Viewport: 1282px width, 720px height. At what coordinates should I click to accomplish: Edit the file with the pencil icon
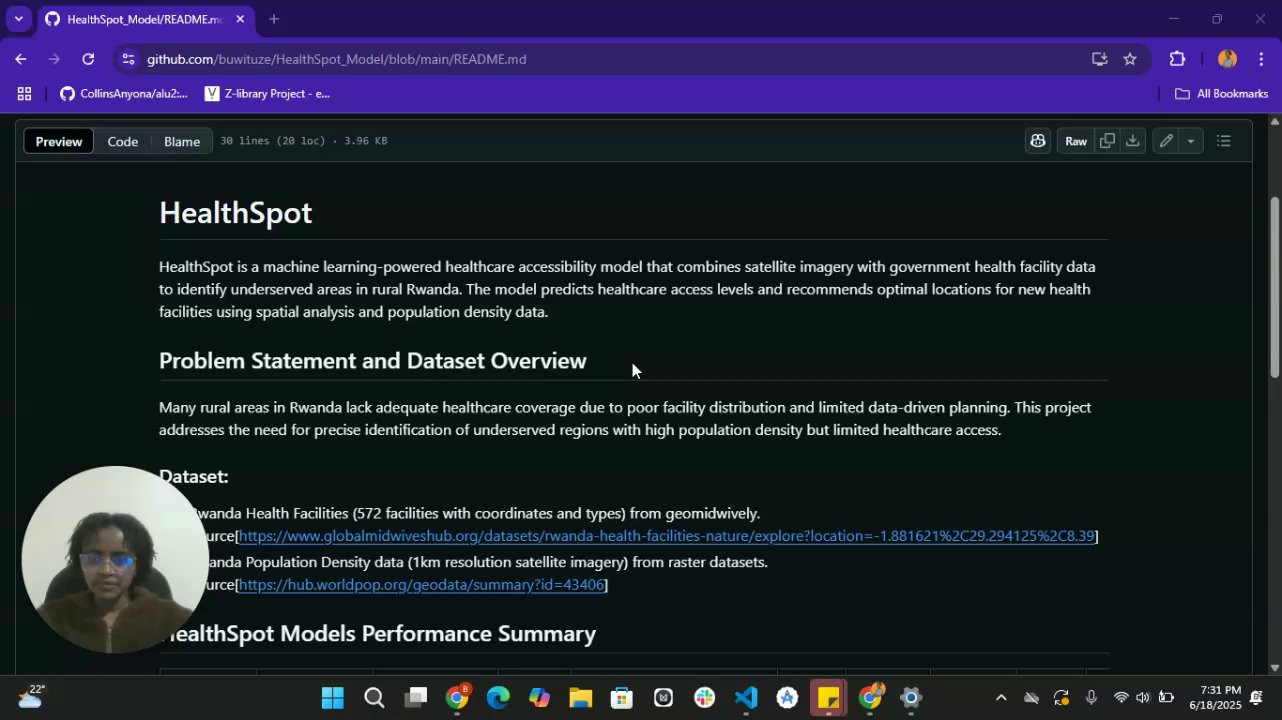(1166, 141)
